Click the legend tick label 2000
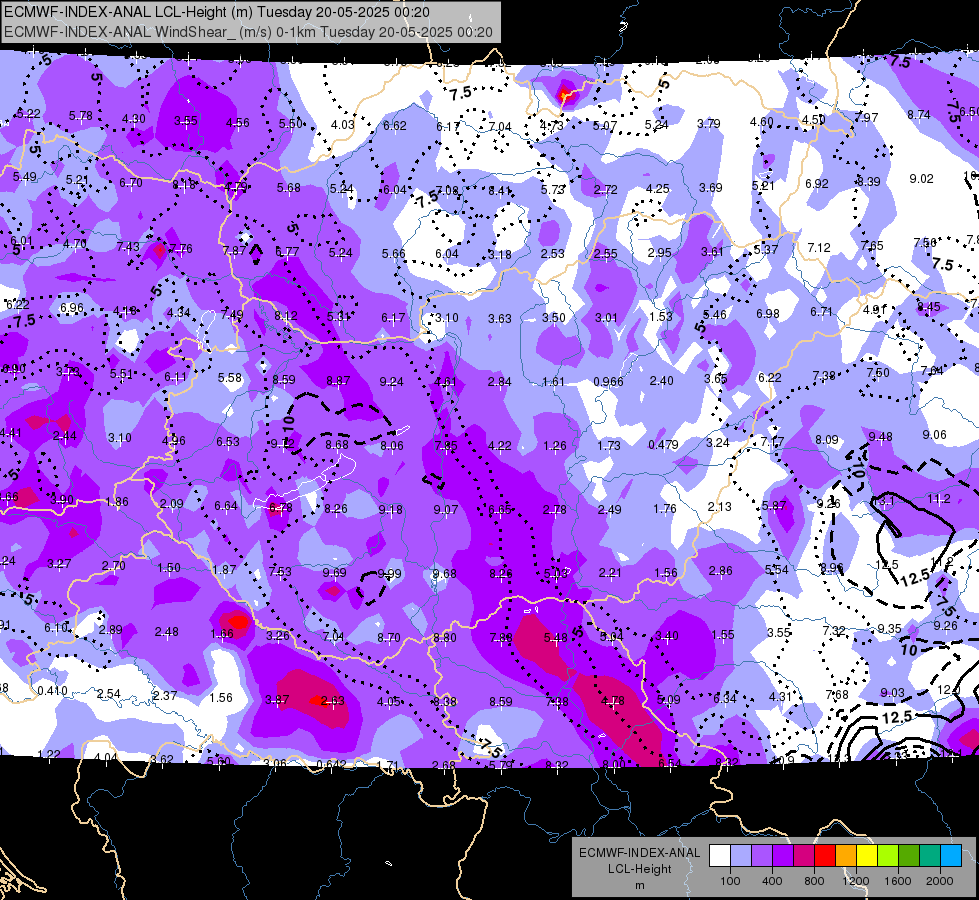 tap(940, 881)
